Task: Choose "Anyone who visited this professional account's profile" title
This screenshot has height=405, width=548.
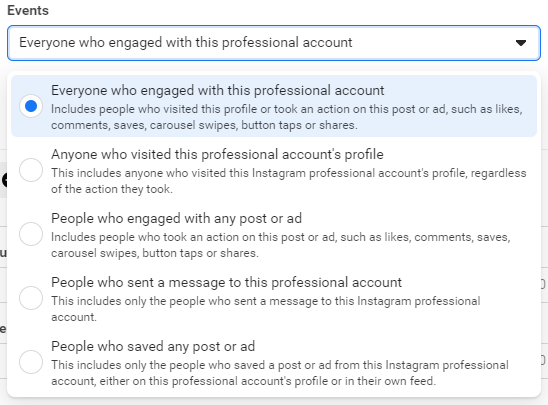Action: (x=217, y=154)
